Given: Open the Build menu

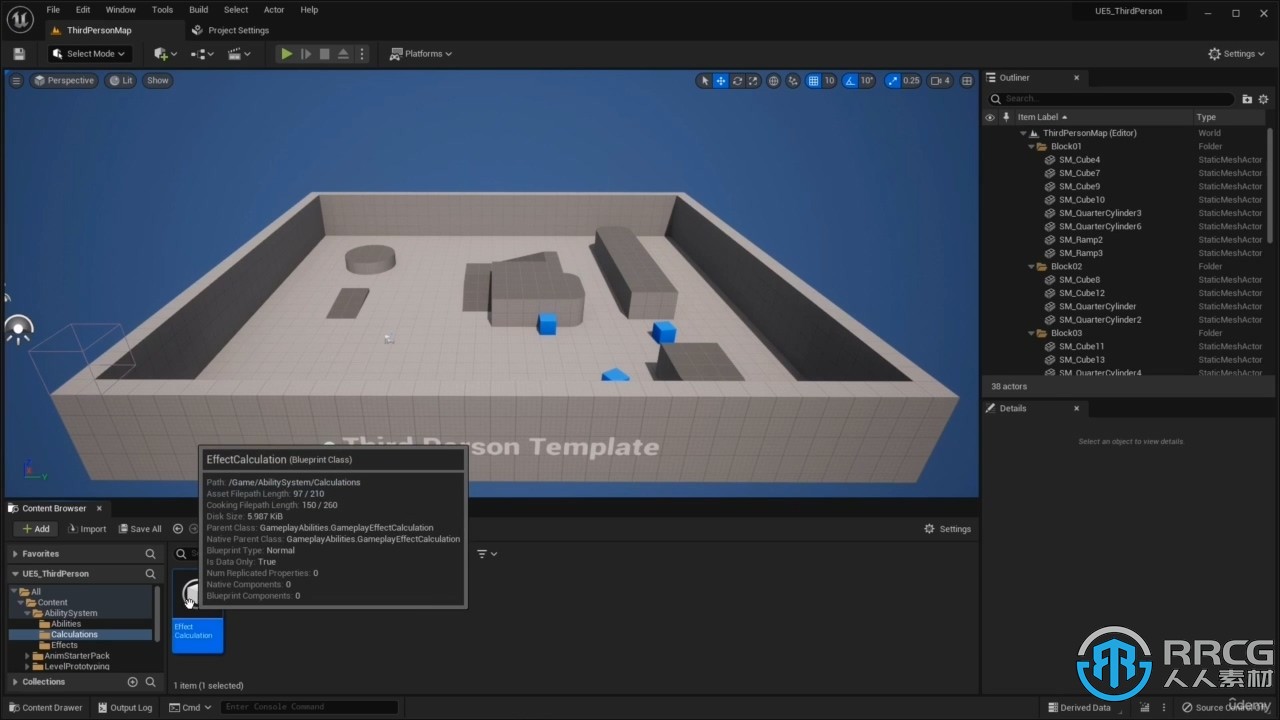Looking at the screenshot, I should click(x=199, y=10).
